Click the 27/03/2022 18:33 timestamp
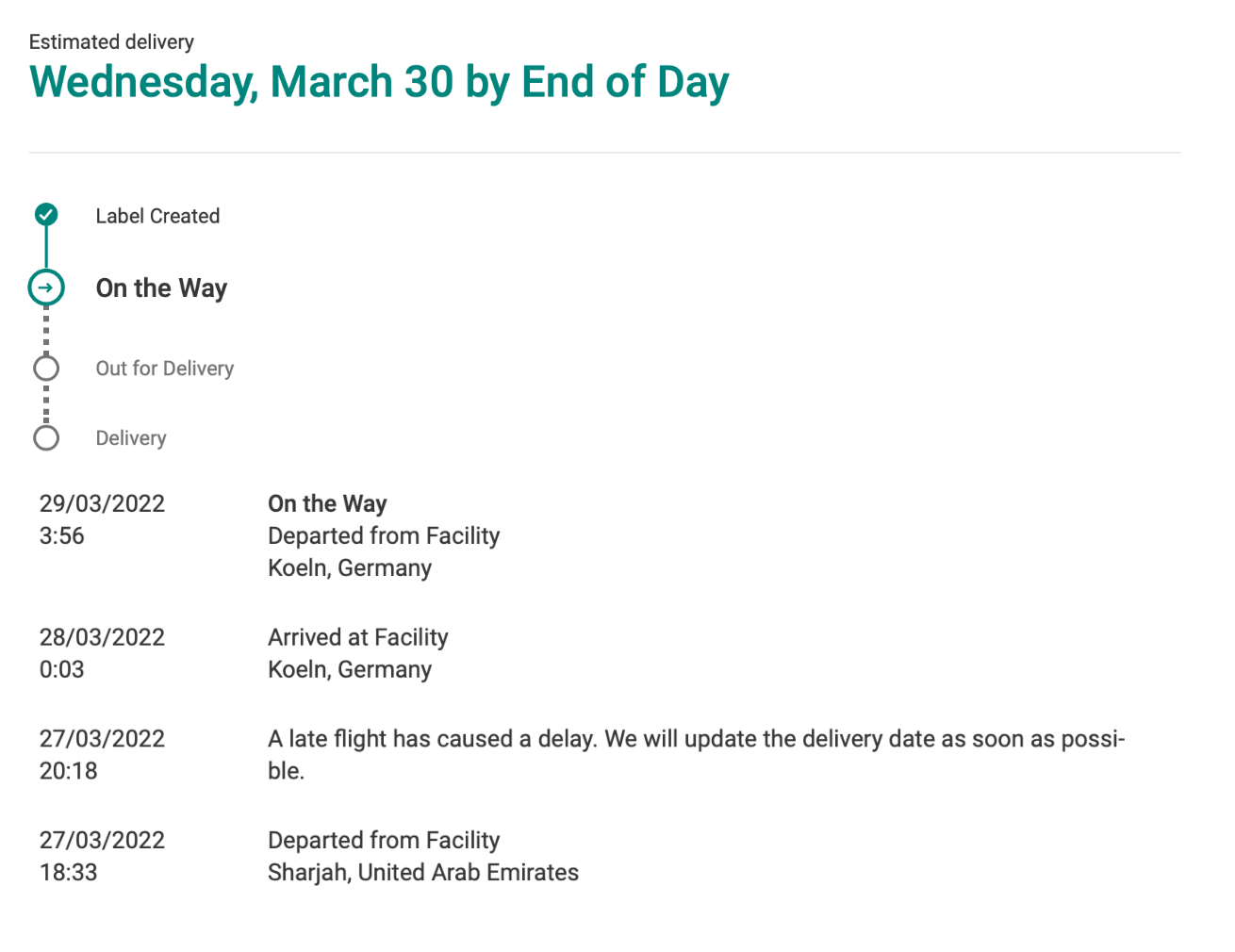 point(102,856)
